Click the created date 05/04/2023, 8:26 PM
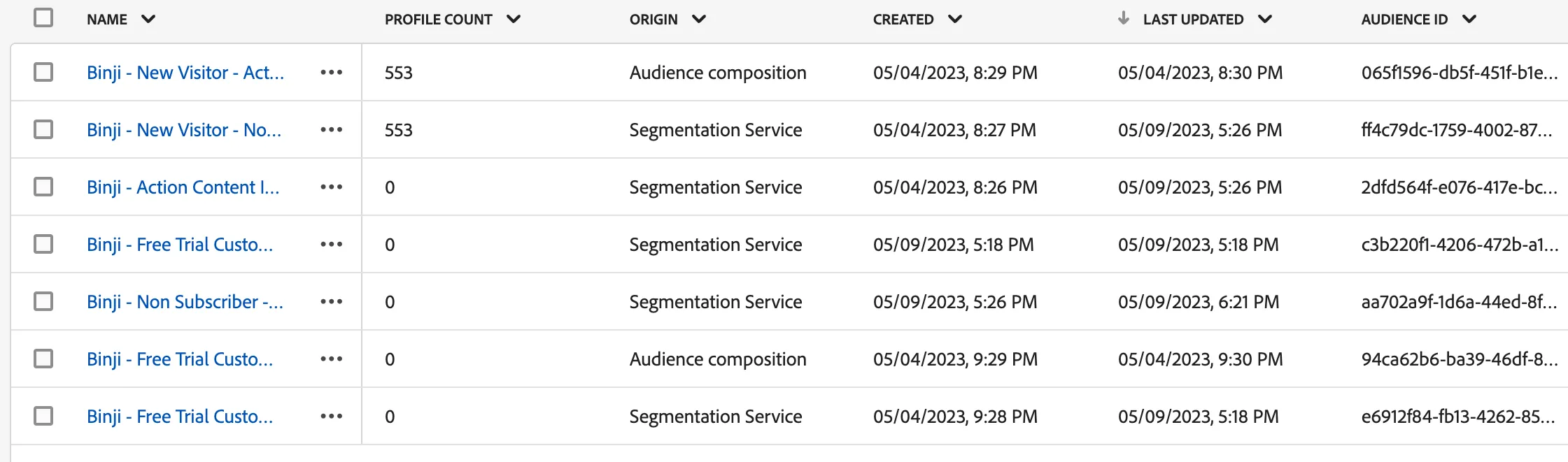Screen dimensions: 1568x462 click(x=955, y=187)
